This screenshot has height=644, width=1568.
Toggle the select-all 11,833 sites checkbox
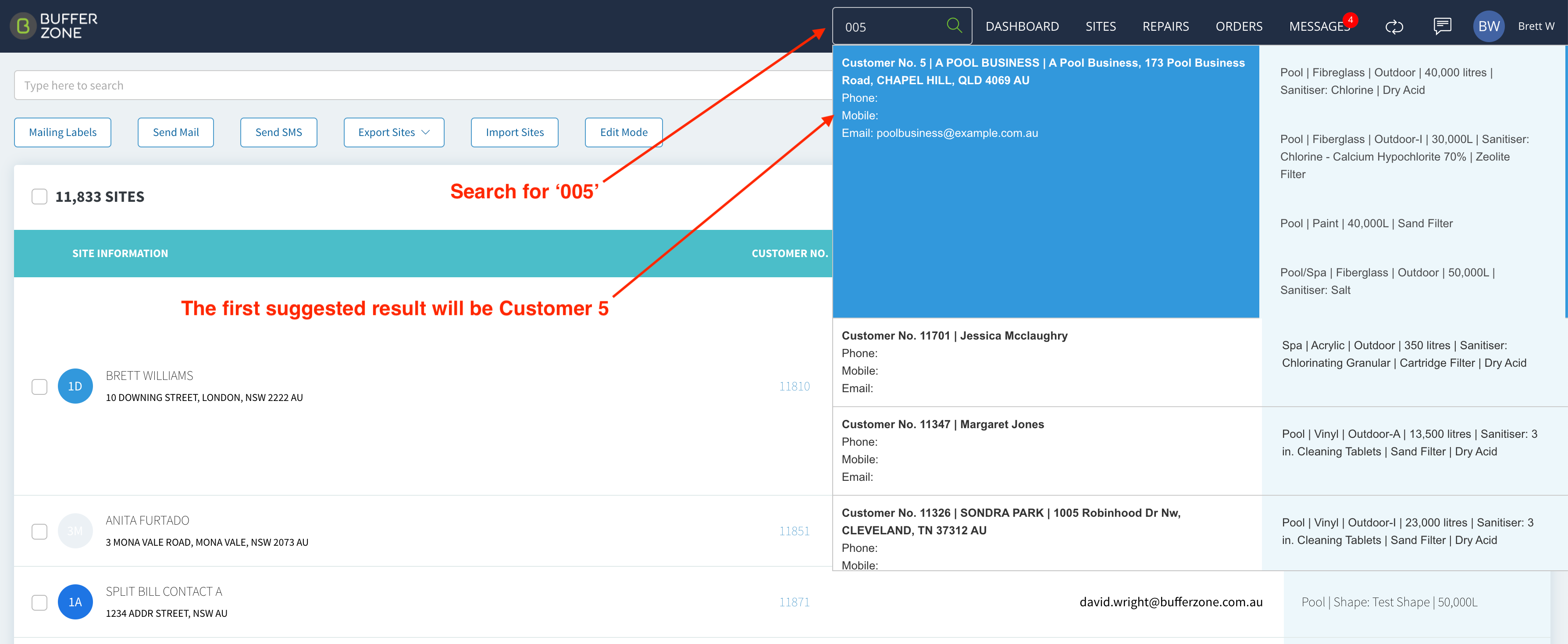[39, 196]
